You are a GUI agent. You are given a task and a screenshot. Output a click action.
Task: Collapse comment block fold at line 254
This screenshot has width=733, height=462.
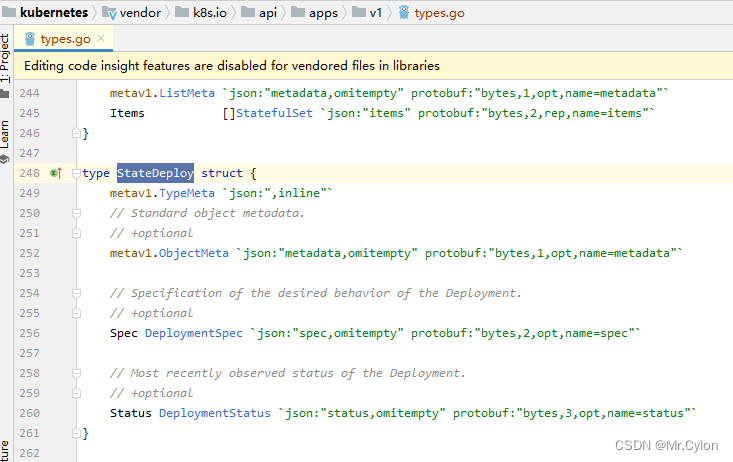click(x=75, y=293)
